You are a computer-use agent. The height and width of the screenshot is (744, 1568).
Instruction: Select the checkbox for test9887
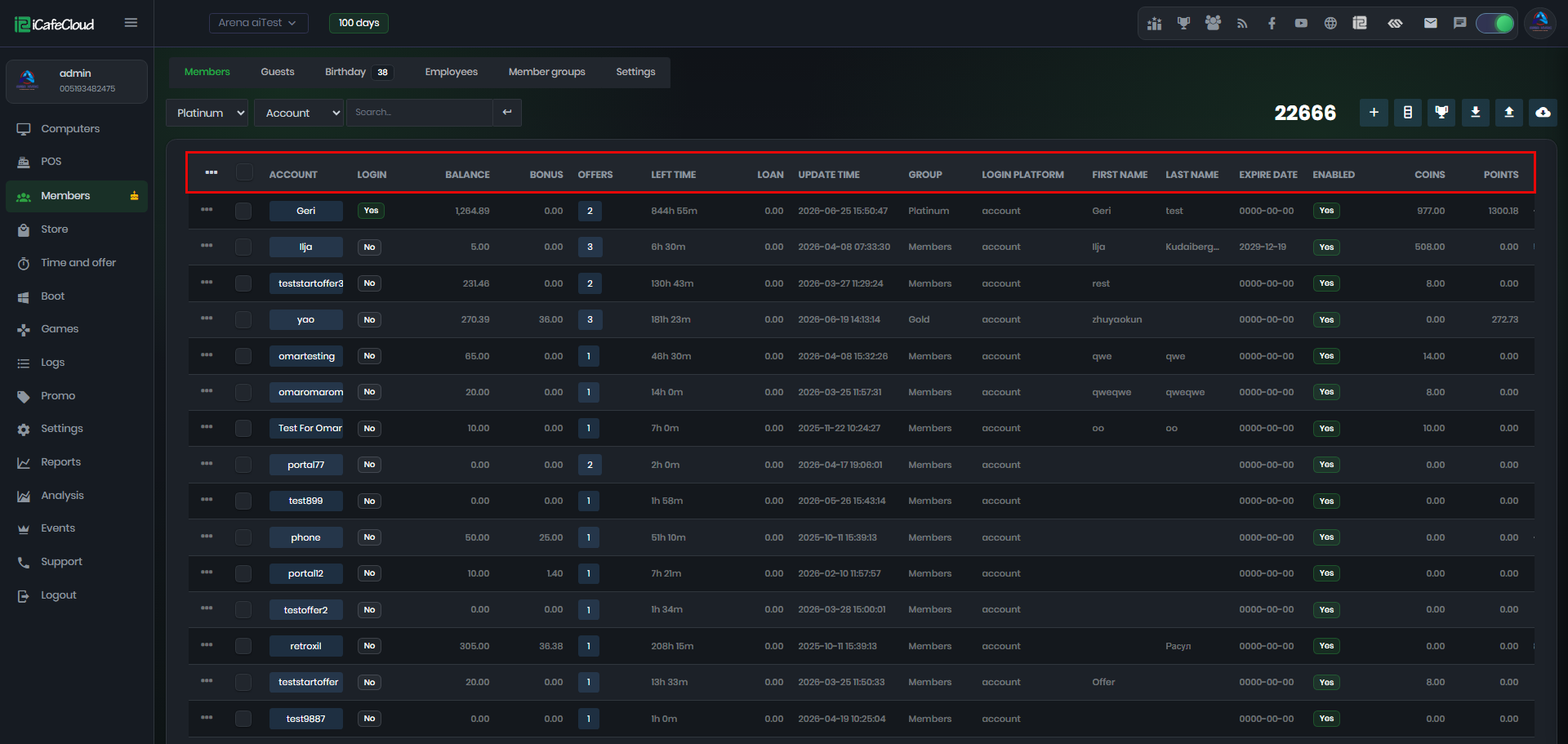243,719
